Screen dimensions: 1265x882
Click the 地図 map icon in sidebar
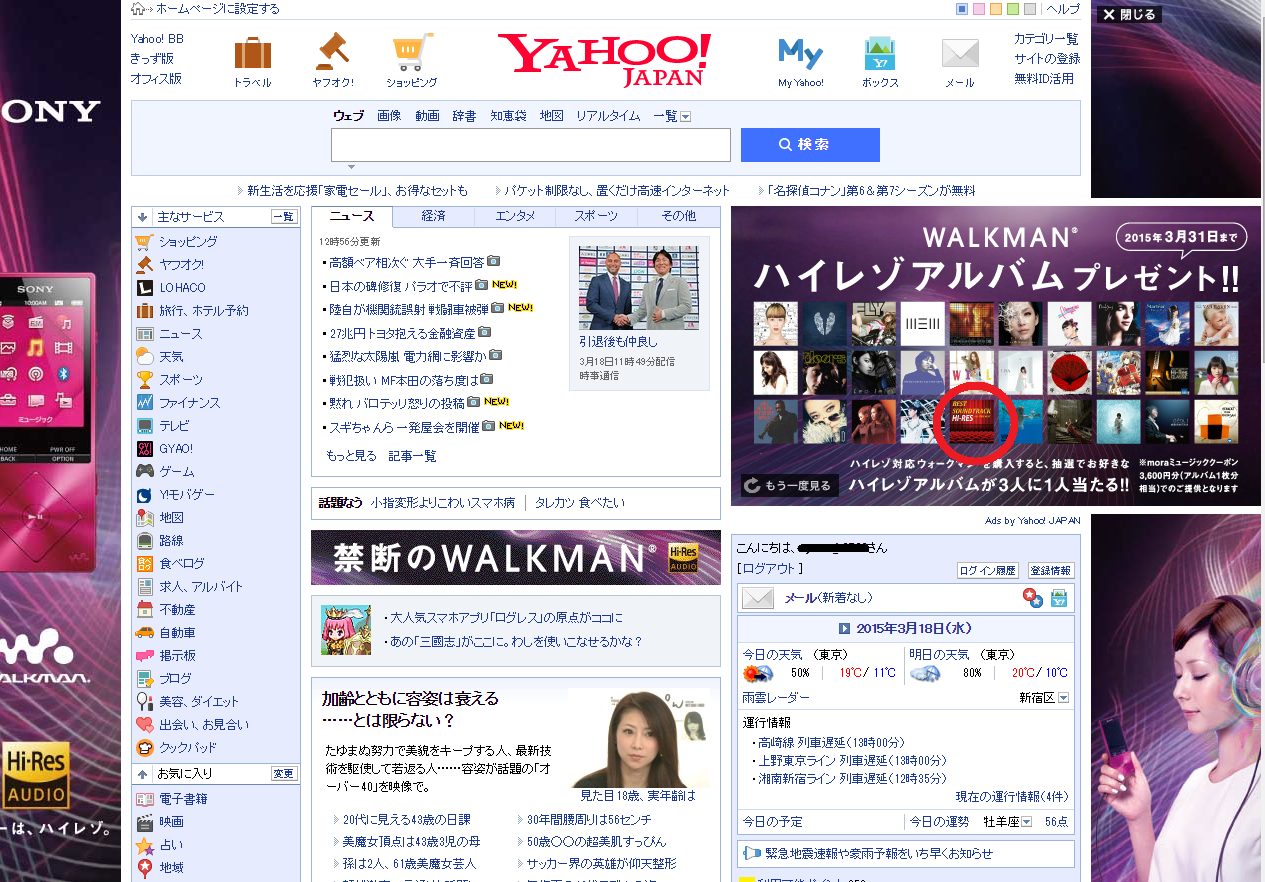144,518
